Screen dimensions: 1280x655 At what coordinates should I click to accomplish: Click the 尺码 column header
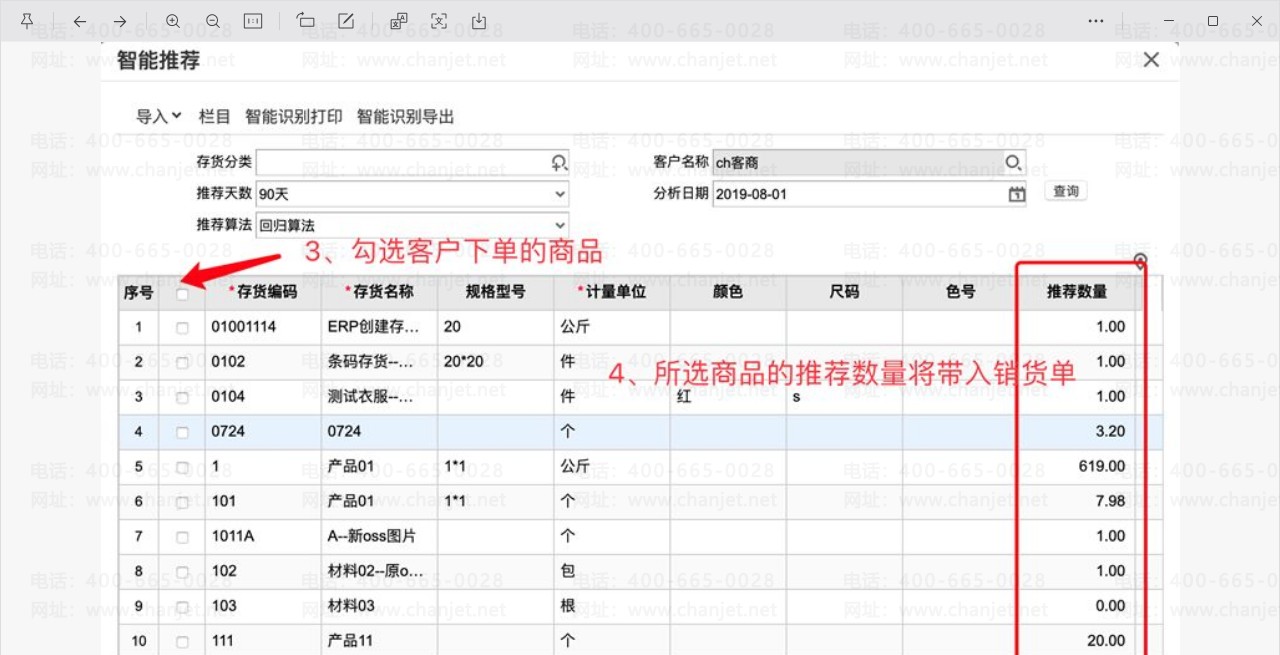(844, 293)
